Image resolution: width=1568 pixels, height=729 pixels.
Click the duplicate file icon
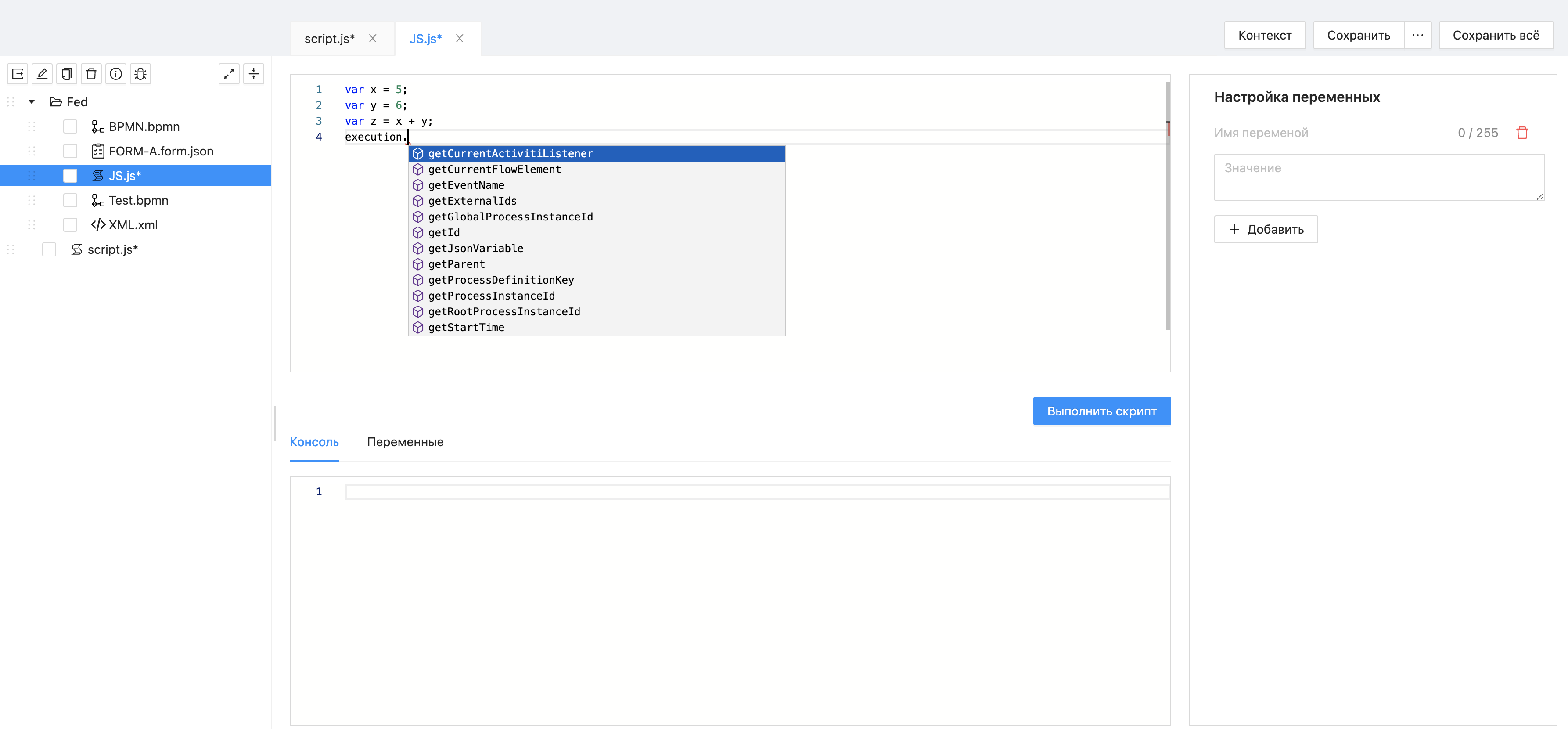coord(66,74)
